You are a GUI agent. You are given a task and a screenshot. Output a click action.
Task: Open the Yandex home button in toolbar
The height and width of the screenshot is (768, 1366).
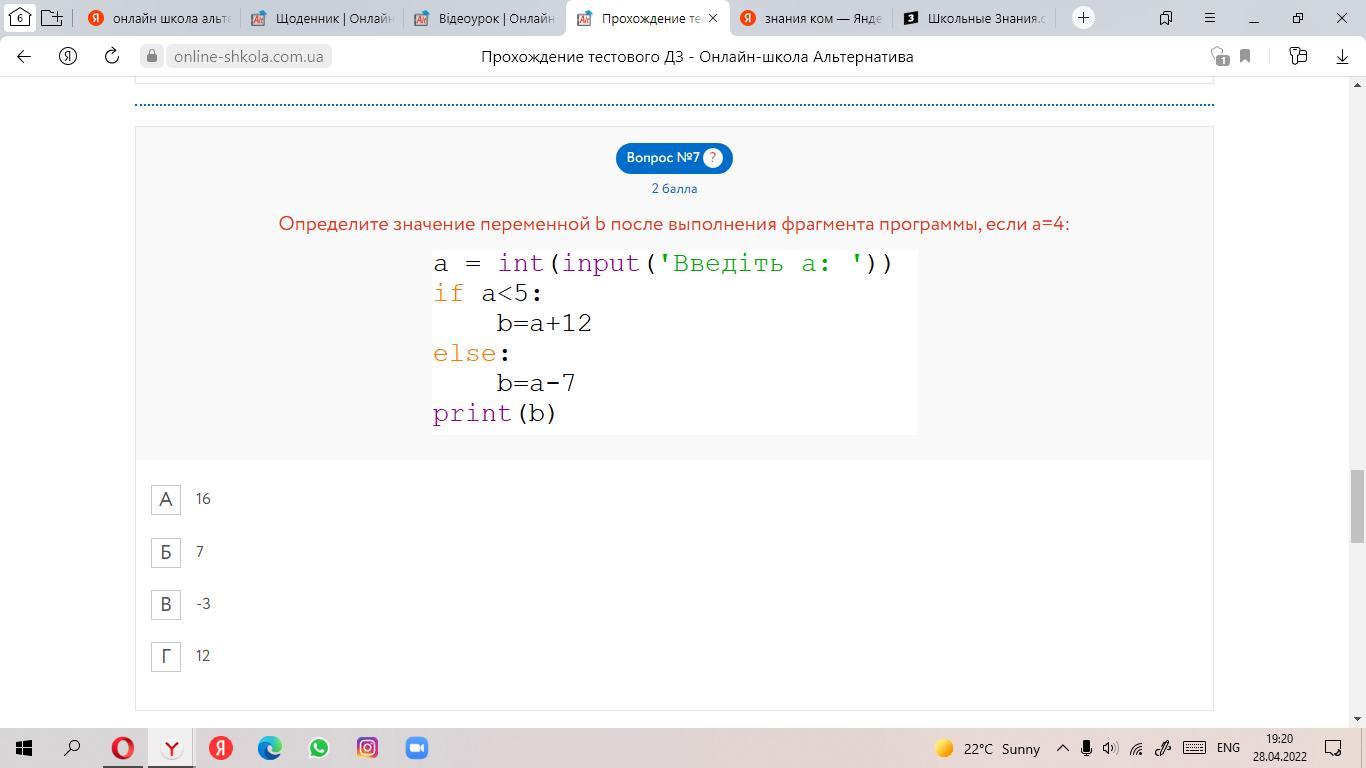point(68,57)
